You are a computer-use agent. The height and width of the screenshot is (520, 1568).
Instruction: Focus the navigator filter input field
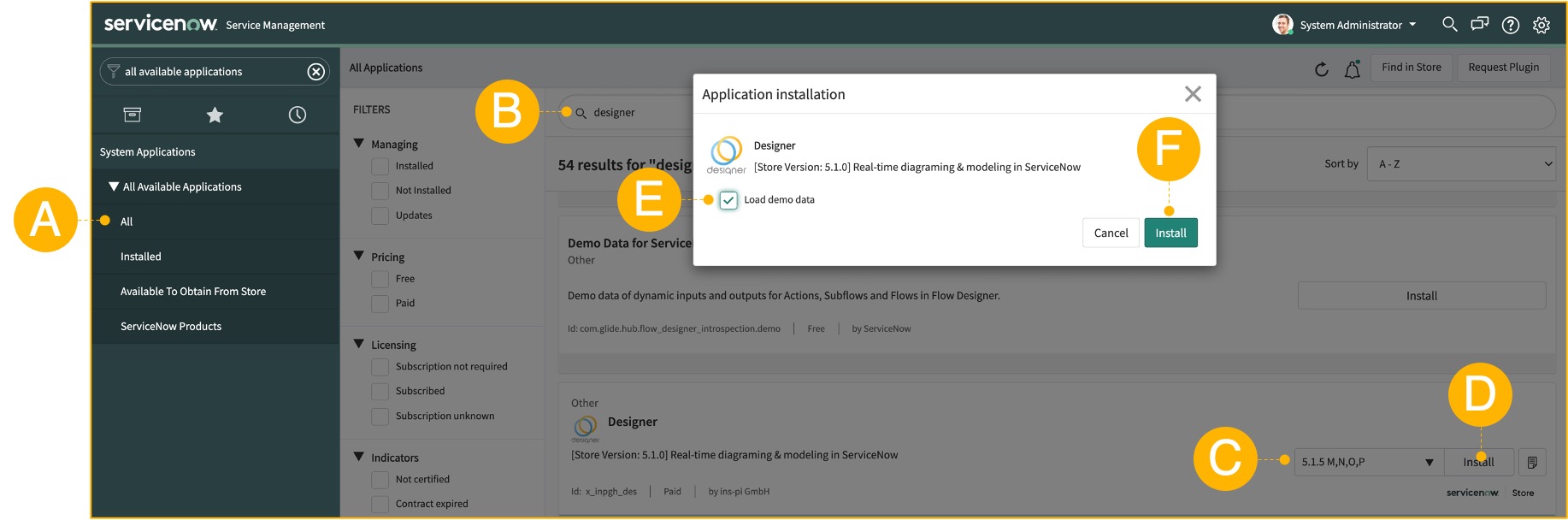click(214, 72)
